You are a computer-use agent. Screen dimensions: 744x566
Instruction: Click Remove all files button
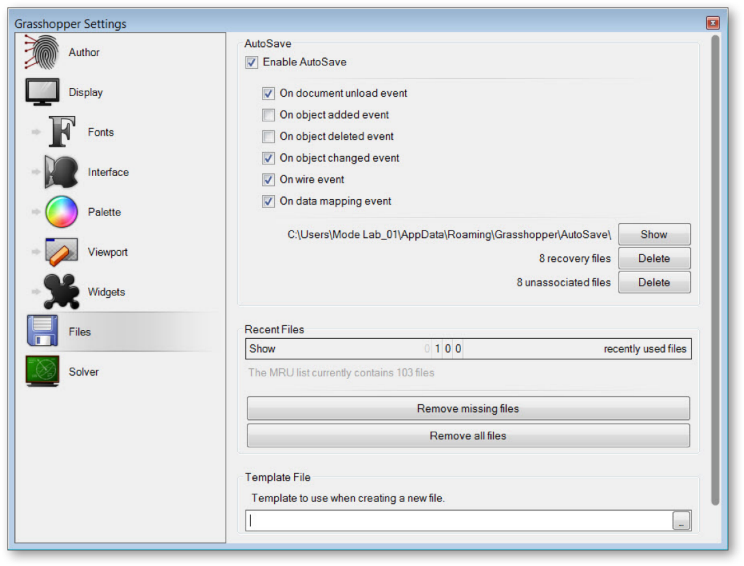[x=468, y=436]
